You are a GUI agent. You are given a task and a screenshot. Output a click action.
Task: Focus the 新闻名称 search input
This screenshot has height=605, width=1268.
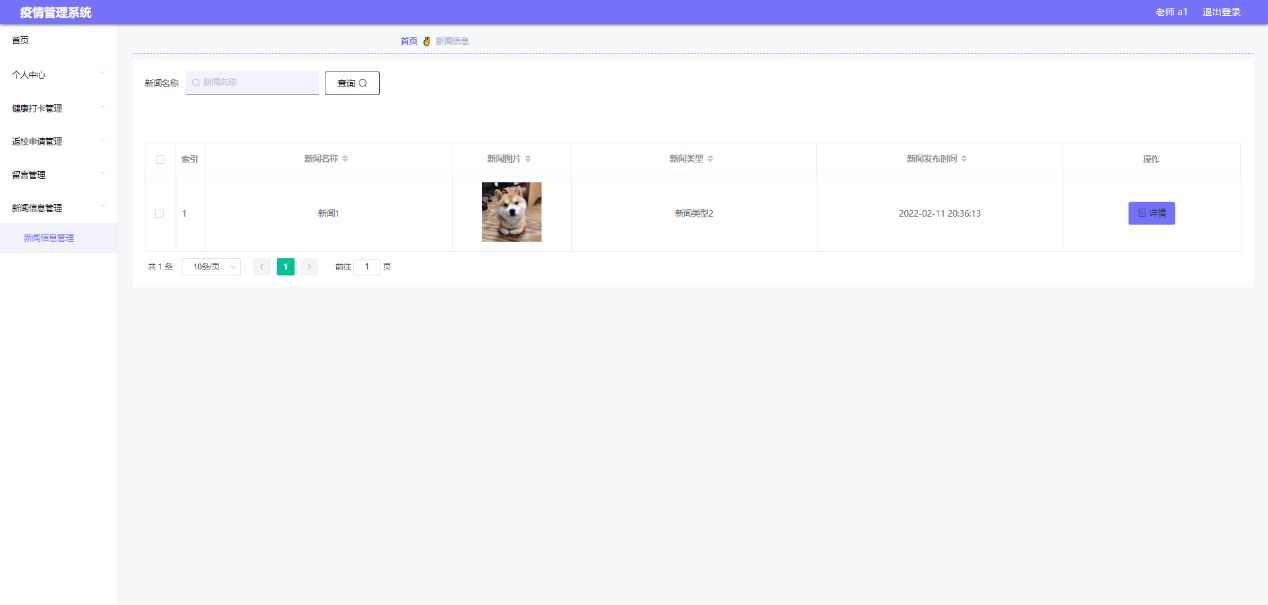click(252, 83)
